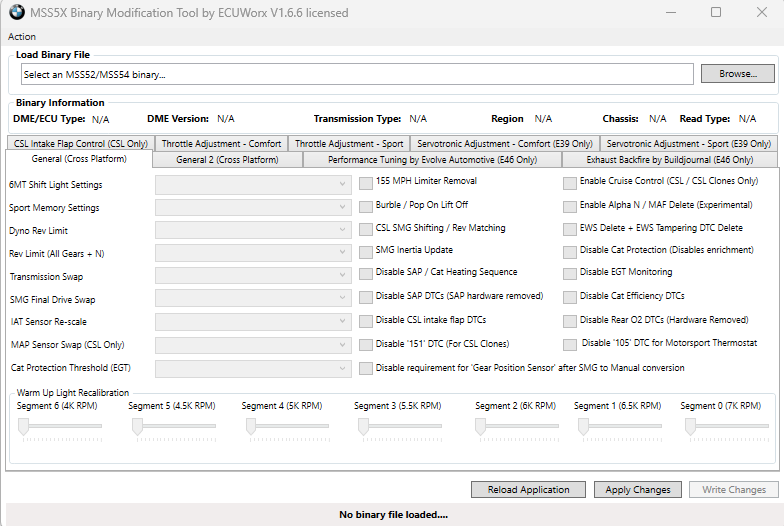
Task: Open the Dyno Rev Limit dropdown
Action: pos(252,230)
